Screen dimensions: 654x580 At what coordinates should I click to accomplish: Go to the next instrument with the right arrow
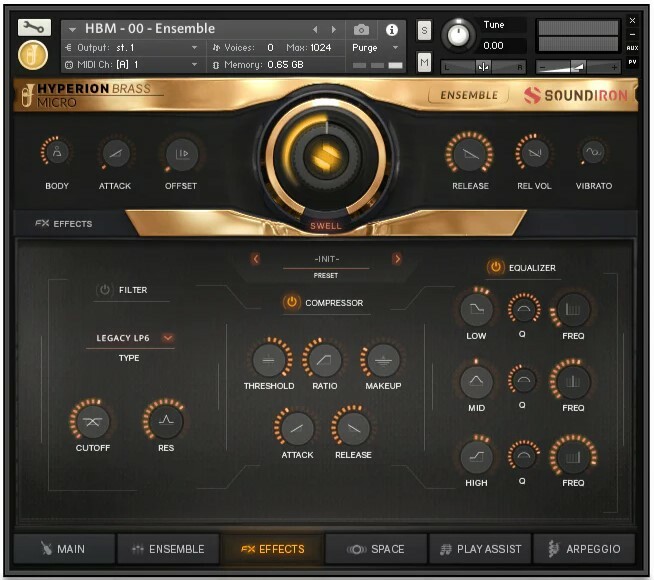(x=334, y=30)
